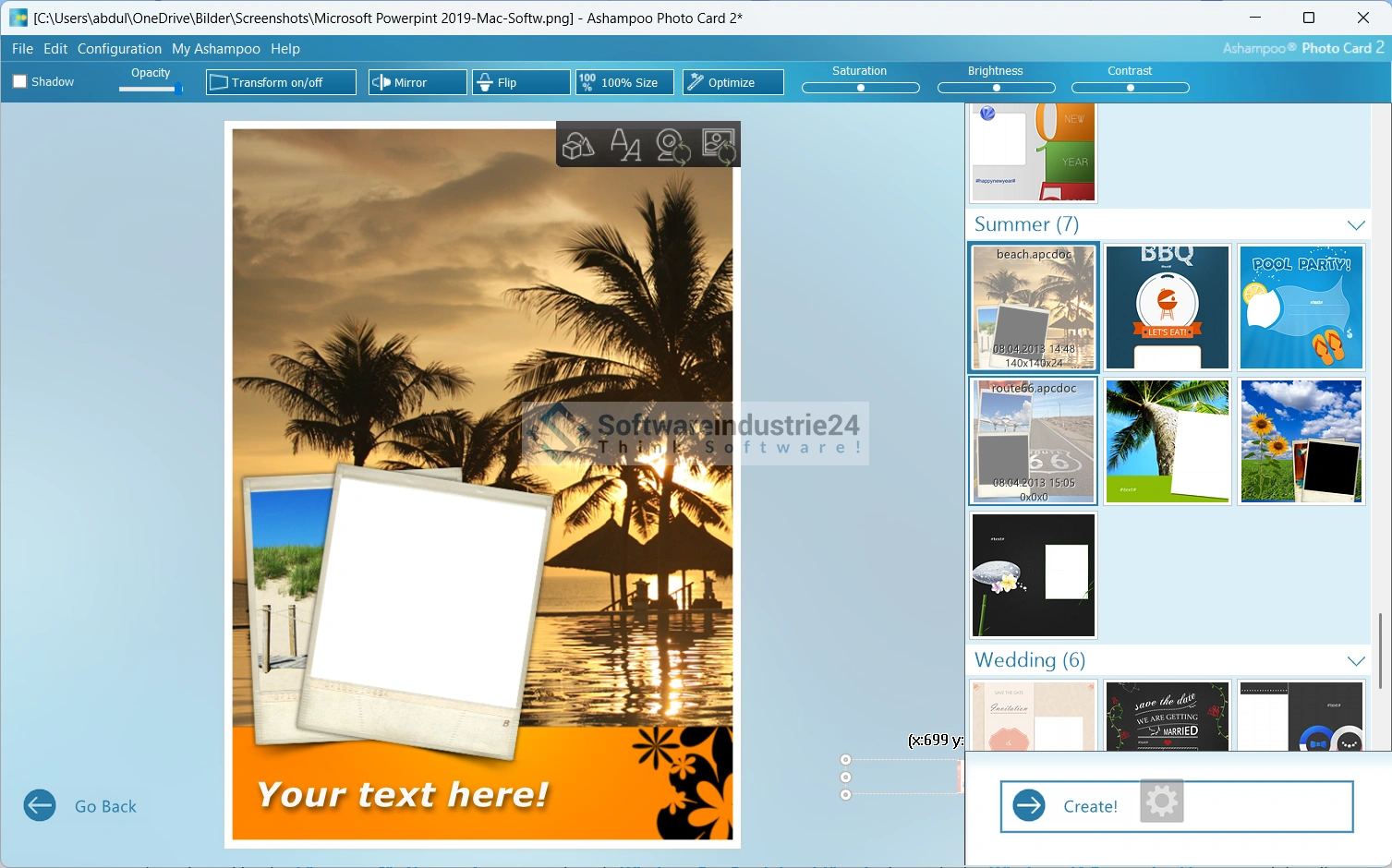Image resolution: width=1392 pixels, height=868 pixels.
Task: Reset image with 100% Size button
Action: pyautogui.click(x=624, y=82)
